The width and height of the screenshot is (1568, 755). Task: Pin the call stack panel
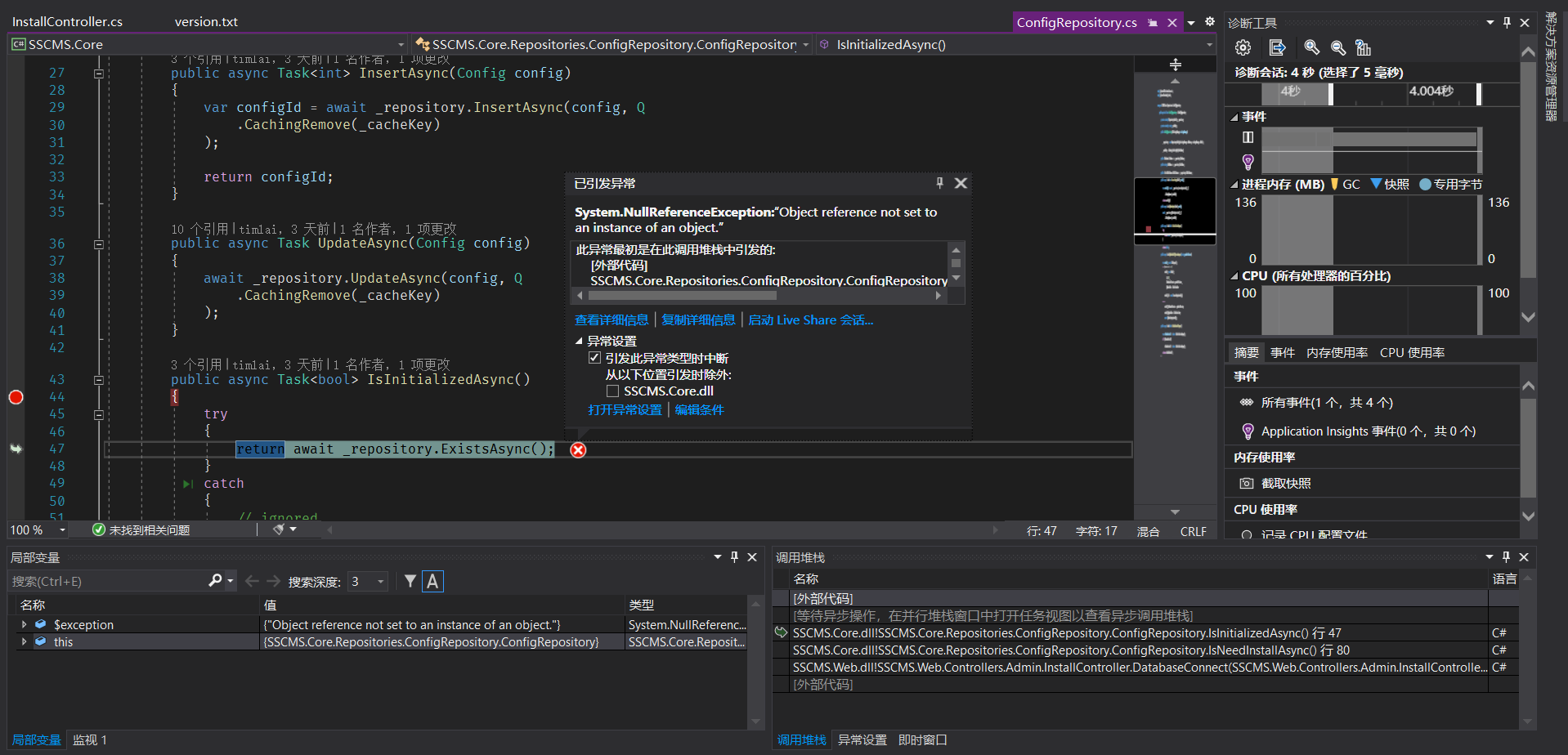pos(1506,556)
